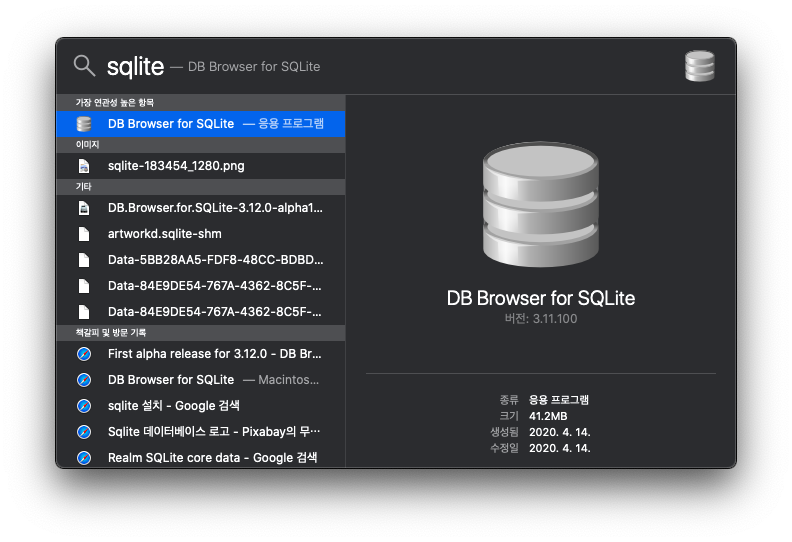The height and width of the screenshot is (542, 792).
Task: Click version text 버전: 3.11.100
Action: click(x=541, y=319)
